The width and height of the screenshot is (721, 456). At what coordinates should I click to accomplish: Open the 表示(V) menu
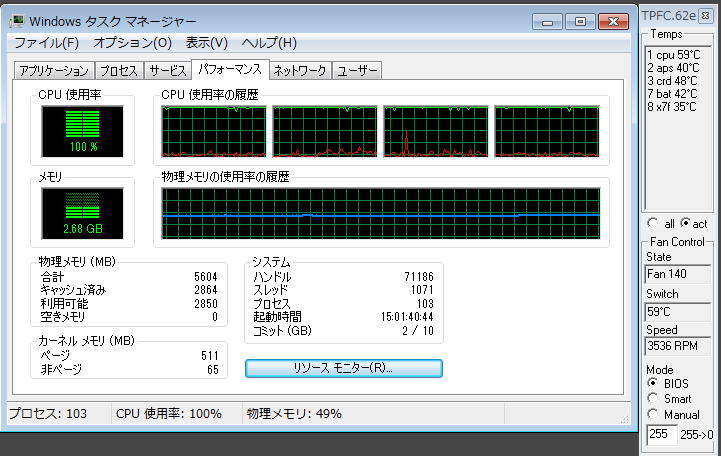point(207,43)
